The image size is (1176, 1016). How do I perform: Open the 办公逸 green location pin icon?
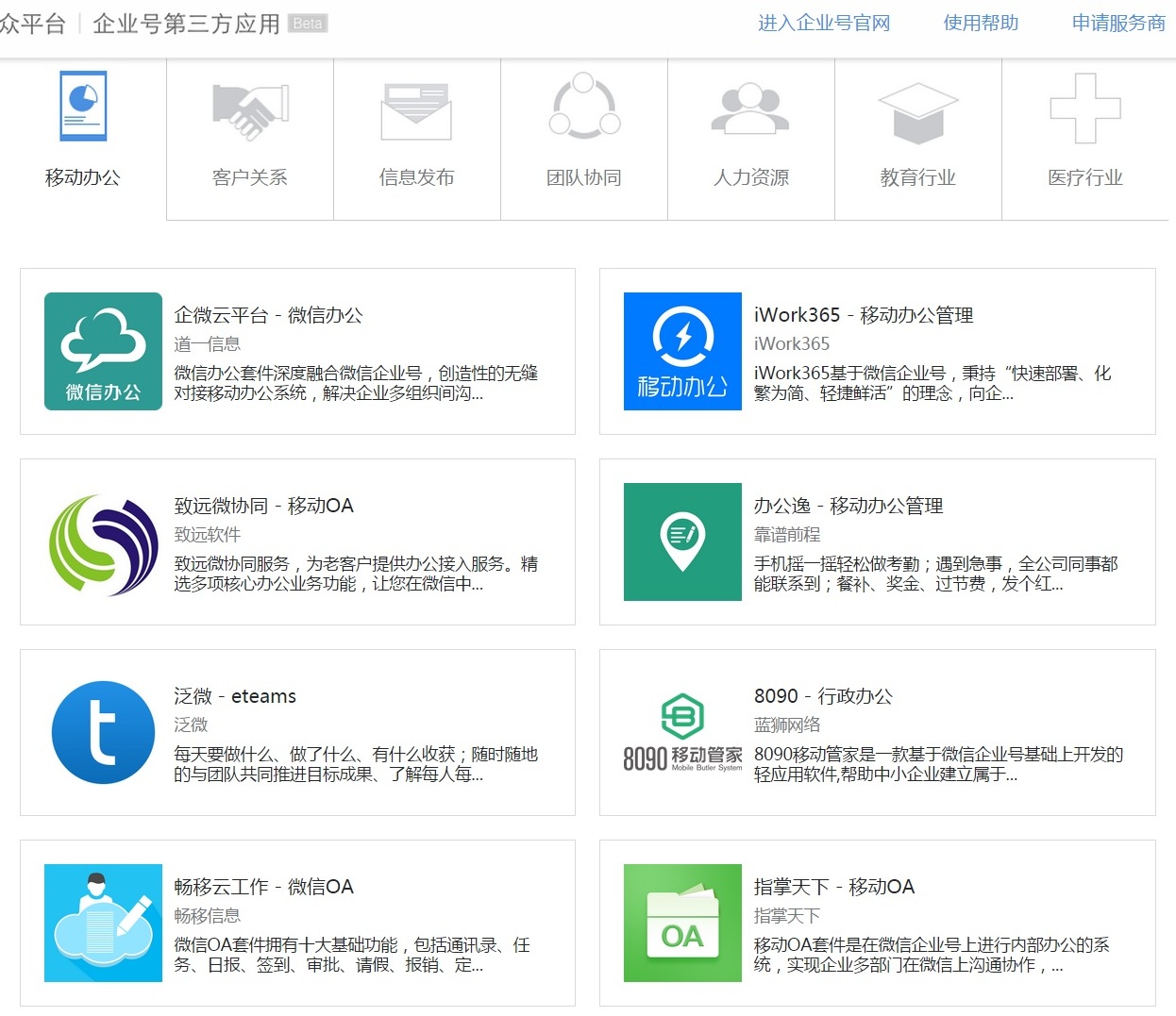click(x=682, y=541)
